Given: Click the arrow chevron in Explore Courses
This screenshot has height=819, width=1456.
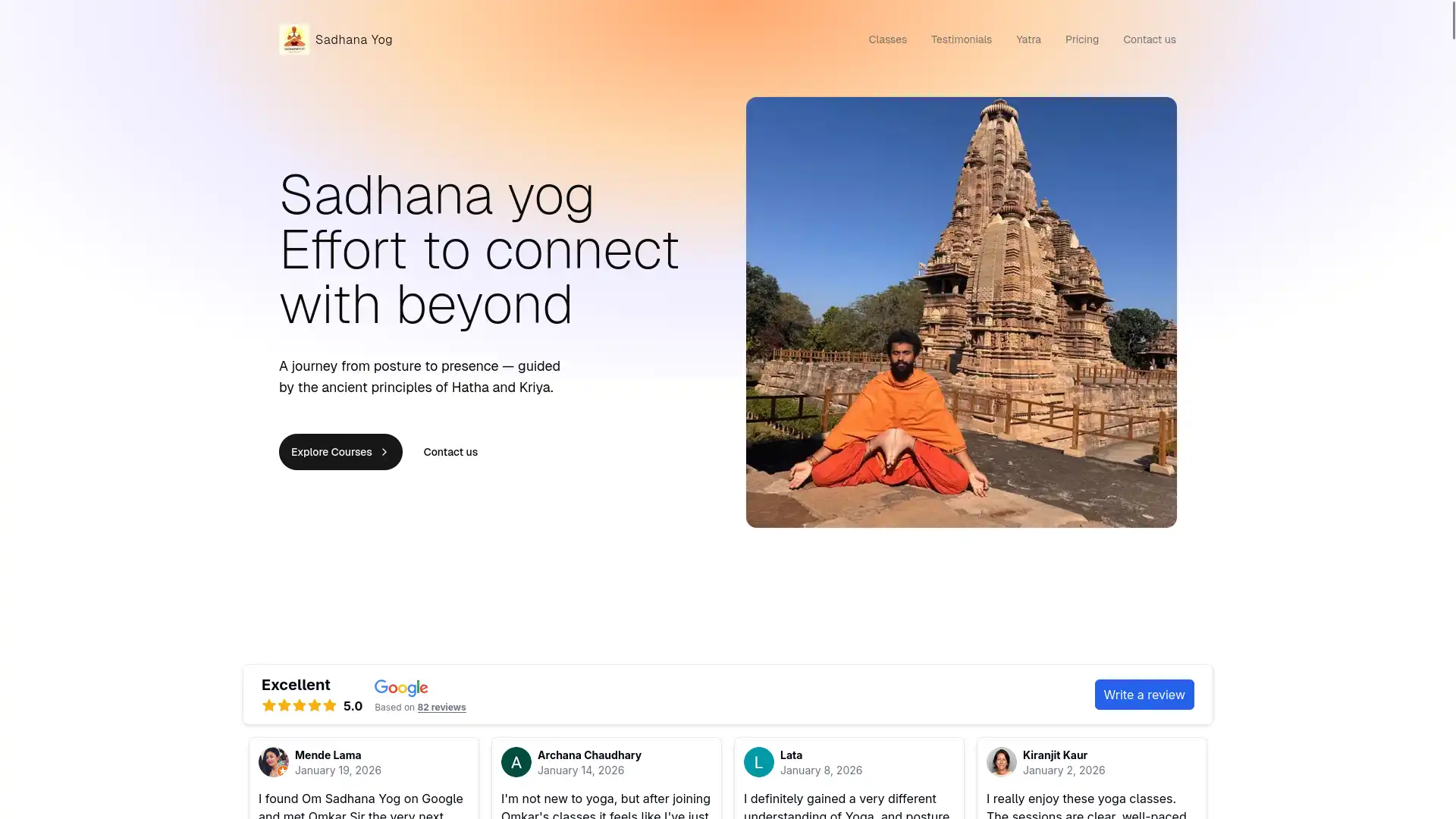Looking at the screenshot, I should tap(384, 452).
